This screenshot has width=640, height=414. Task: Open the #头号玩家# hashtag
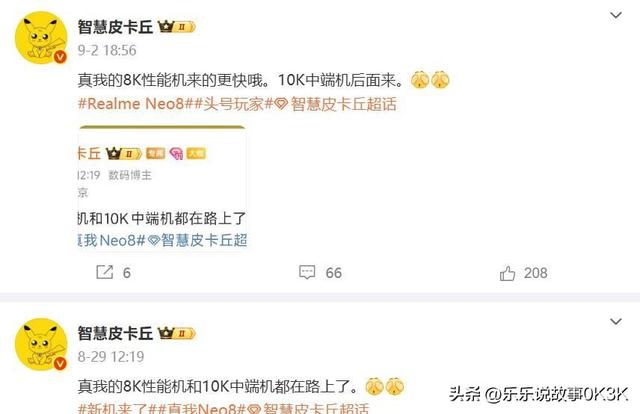point(235,104)
